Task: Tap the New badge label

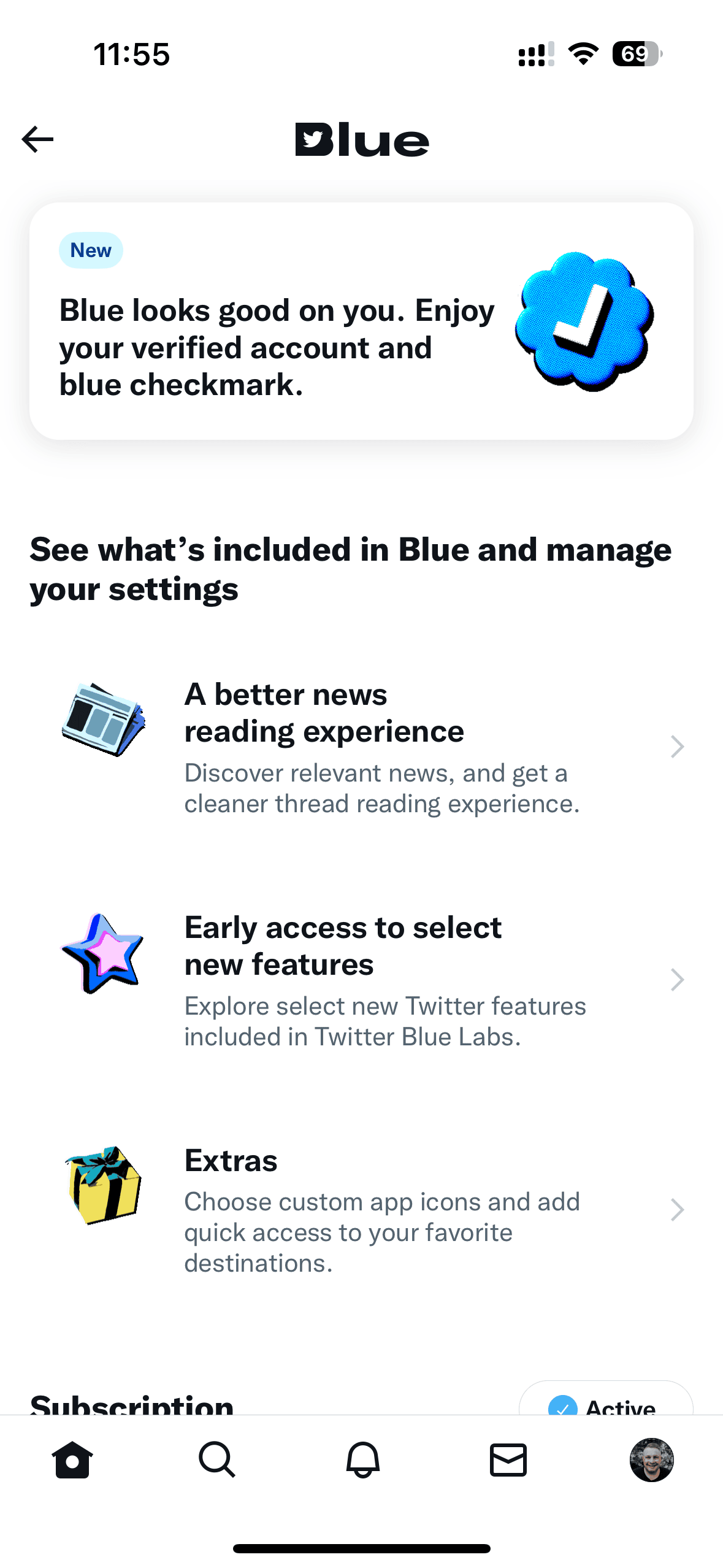Action: click(91, 250)
